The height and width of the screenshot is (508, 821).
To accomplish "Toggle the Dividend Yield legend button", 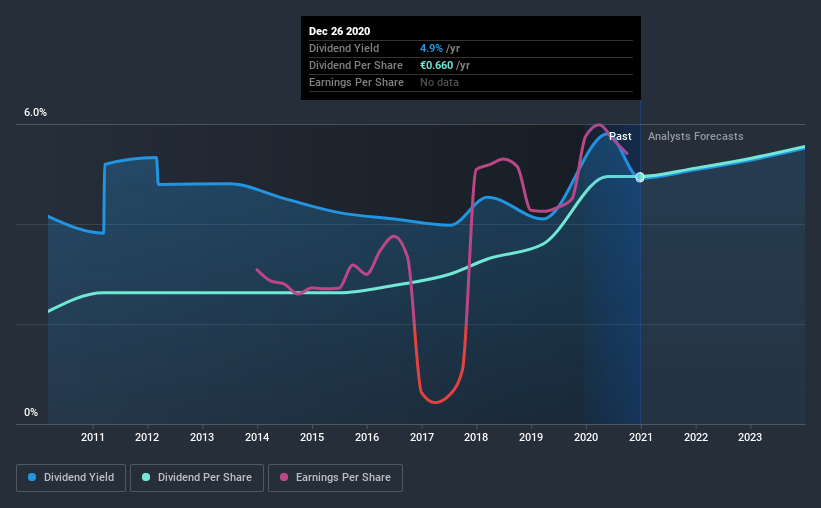I will pos(71,478).
